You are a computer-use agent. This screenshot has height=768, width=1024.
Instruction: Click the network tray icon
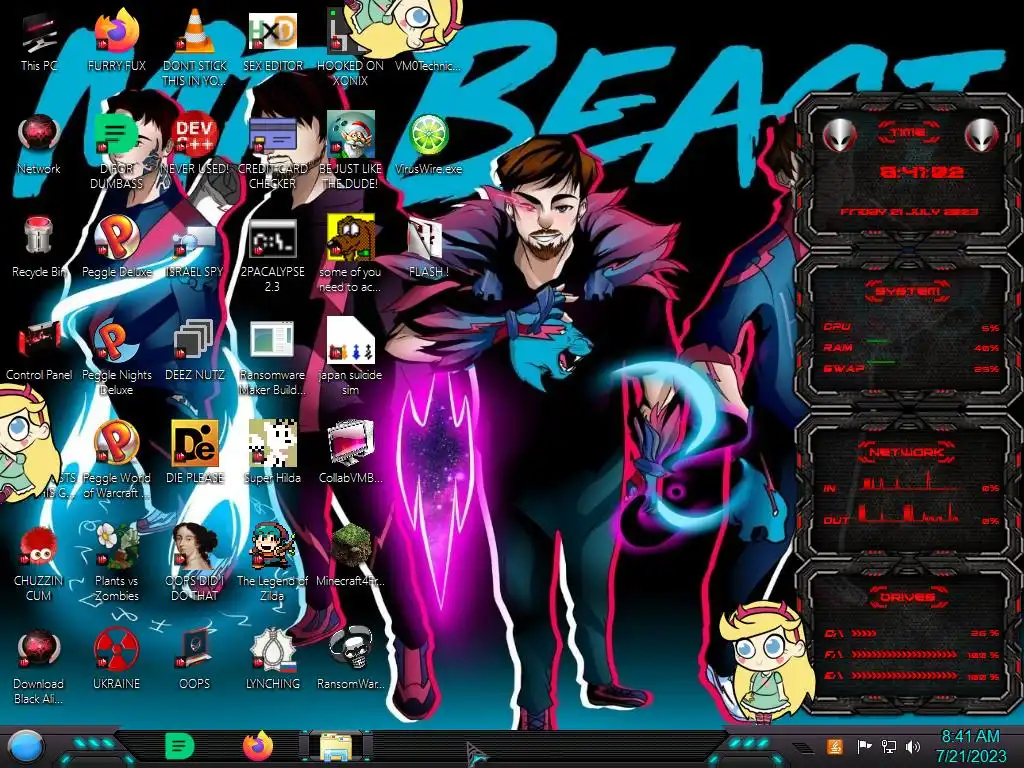(x=889, y=746)
